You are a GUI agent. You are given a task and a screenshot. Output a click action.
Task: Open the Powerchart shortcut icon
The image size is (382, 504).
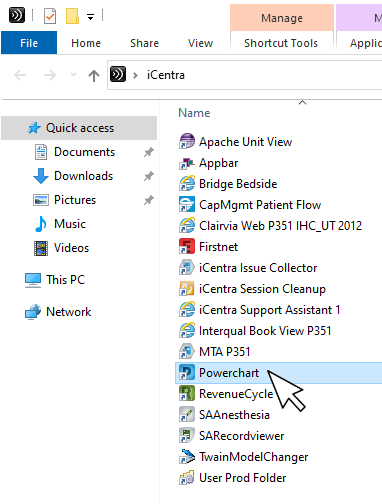[x=187, y=373]
